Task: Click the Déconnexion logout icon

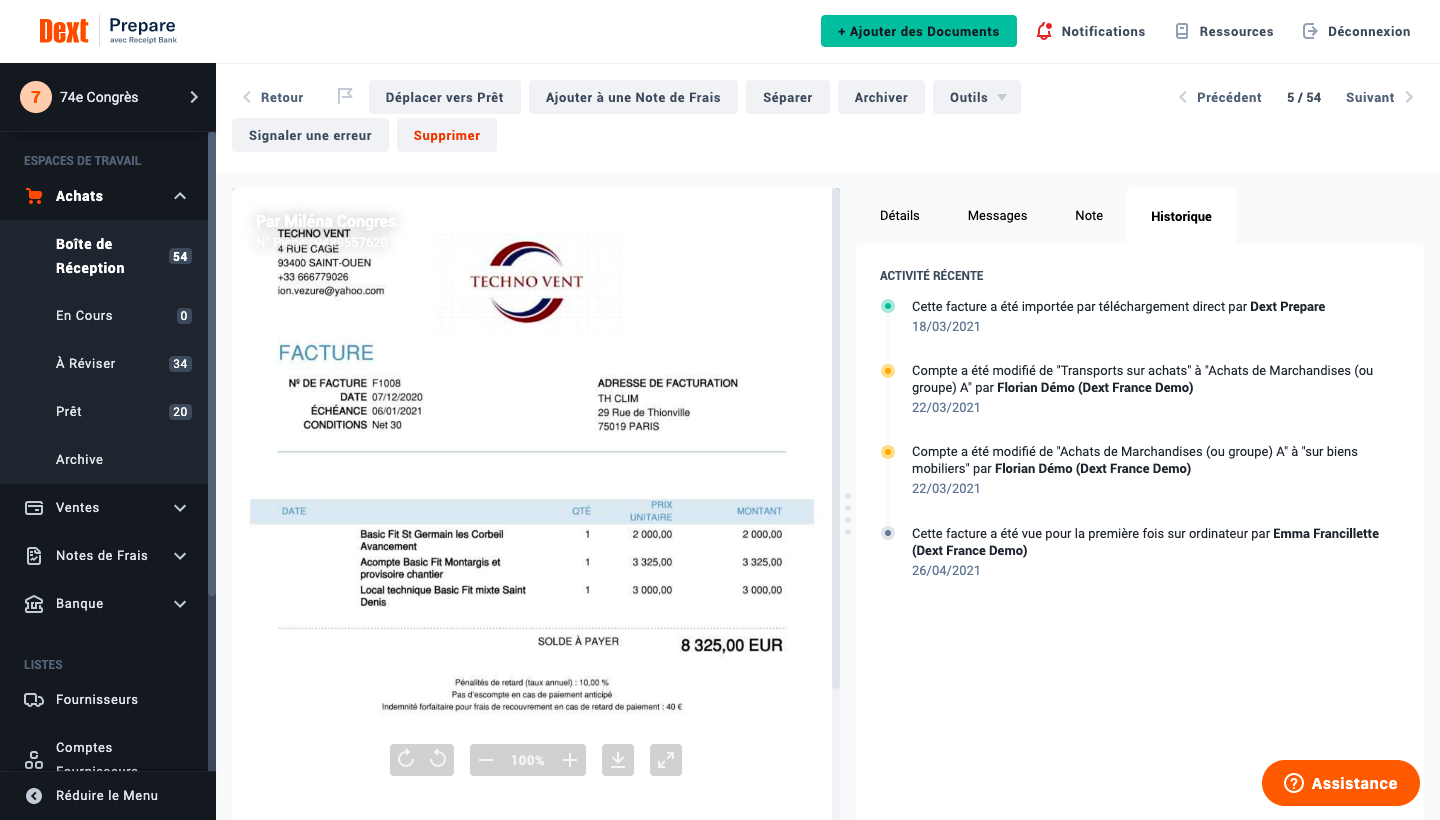Action: tap(1310, 31)
